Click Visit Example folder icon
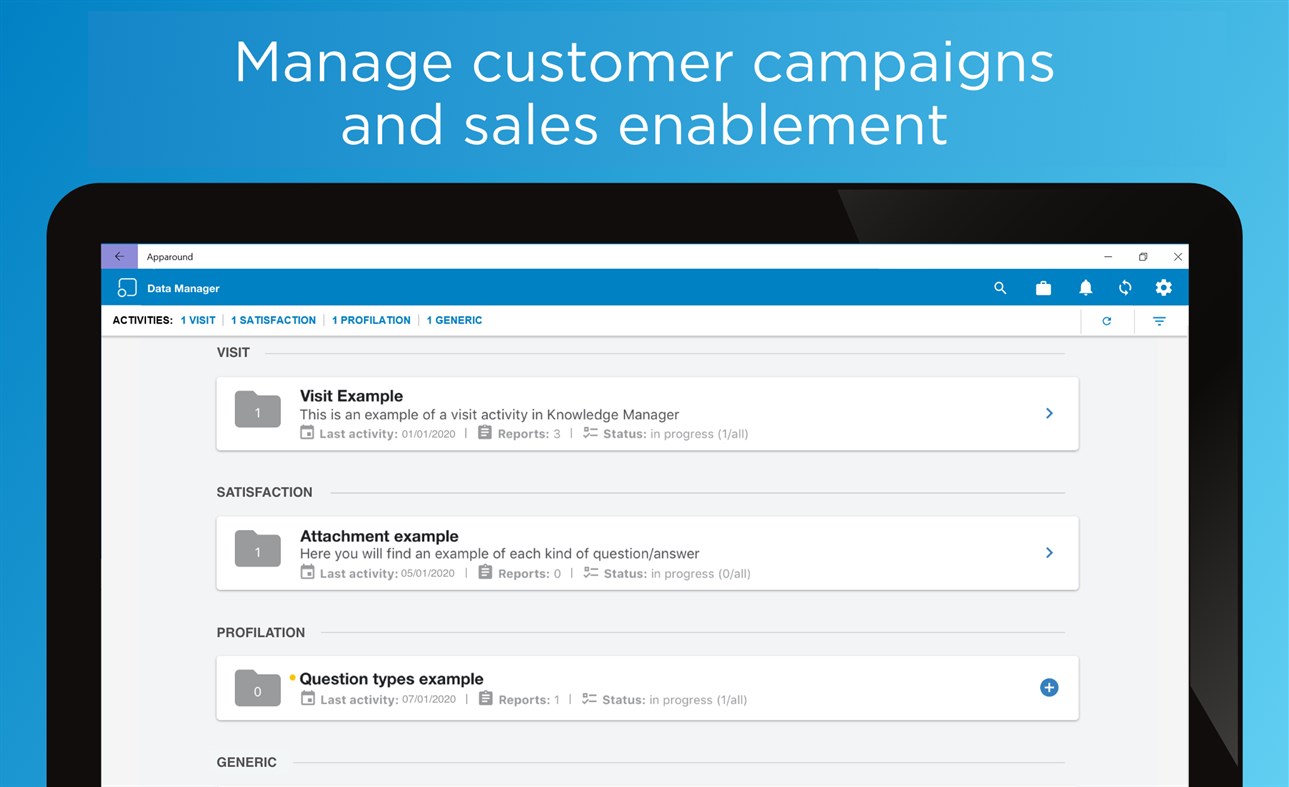1289x787 pixels. [258, 410]
